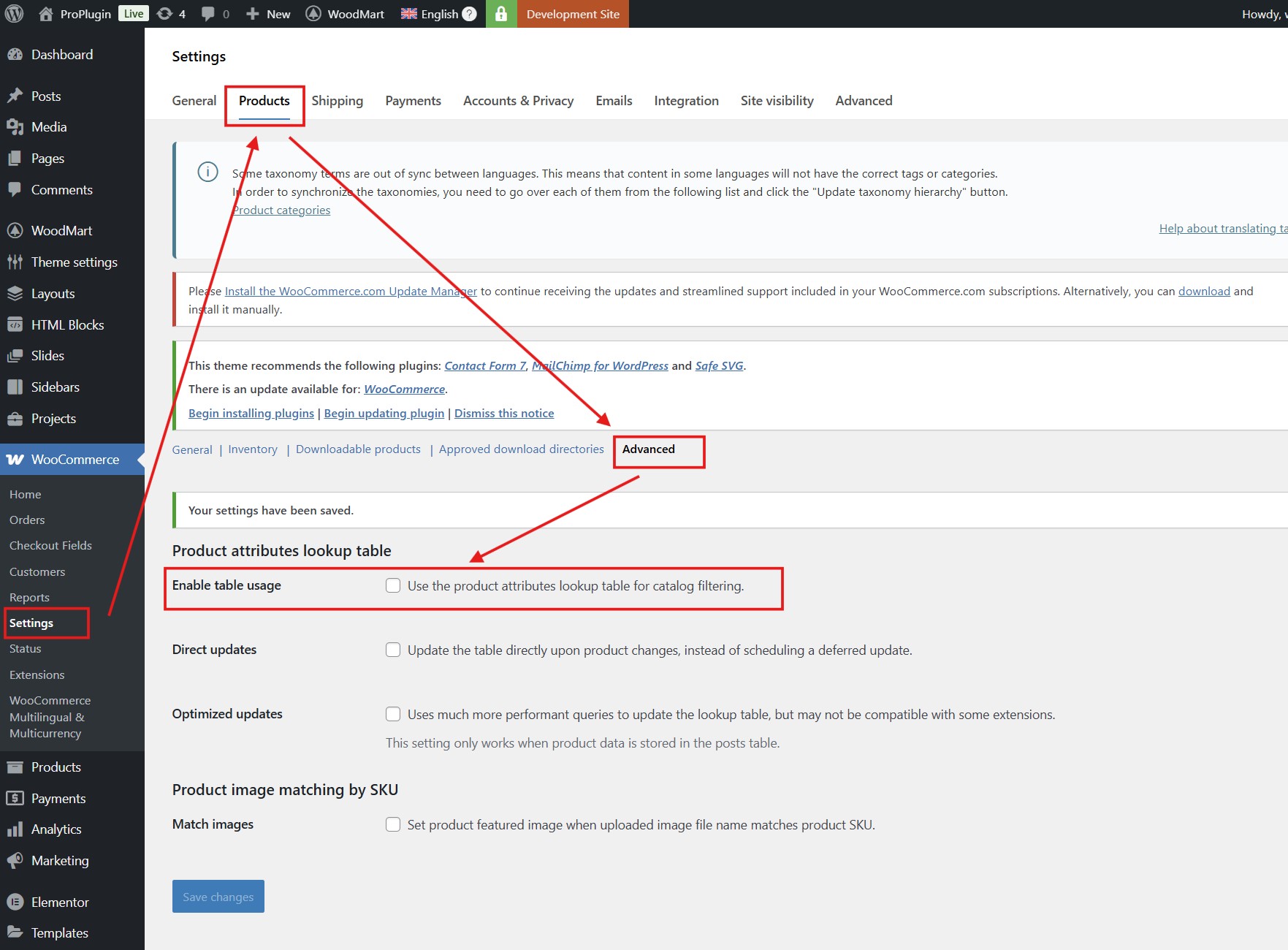Click the English UK flag icon
Image resolution: width=1288 pixels, height=950 pixels.
409,14
